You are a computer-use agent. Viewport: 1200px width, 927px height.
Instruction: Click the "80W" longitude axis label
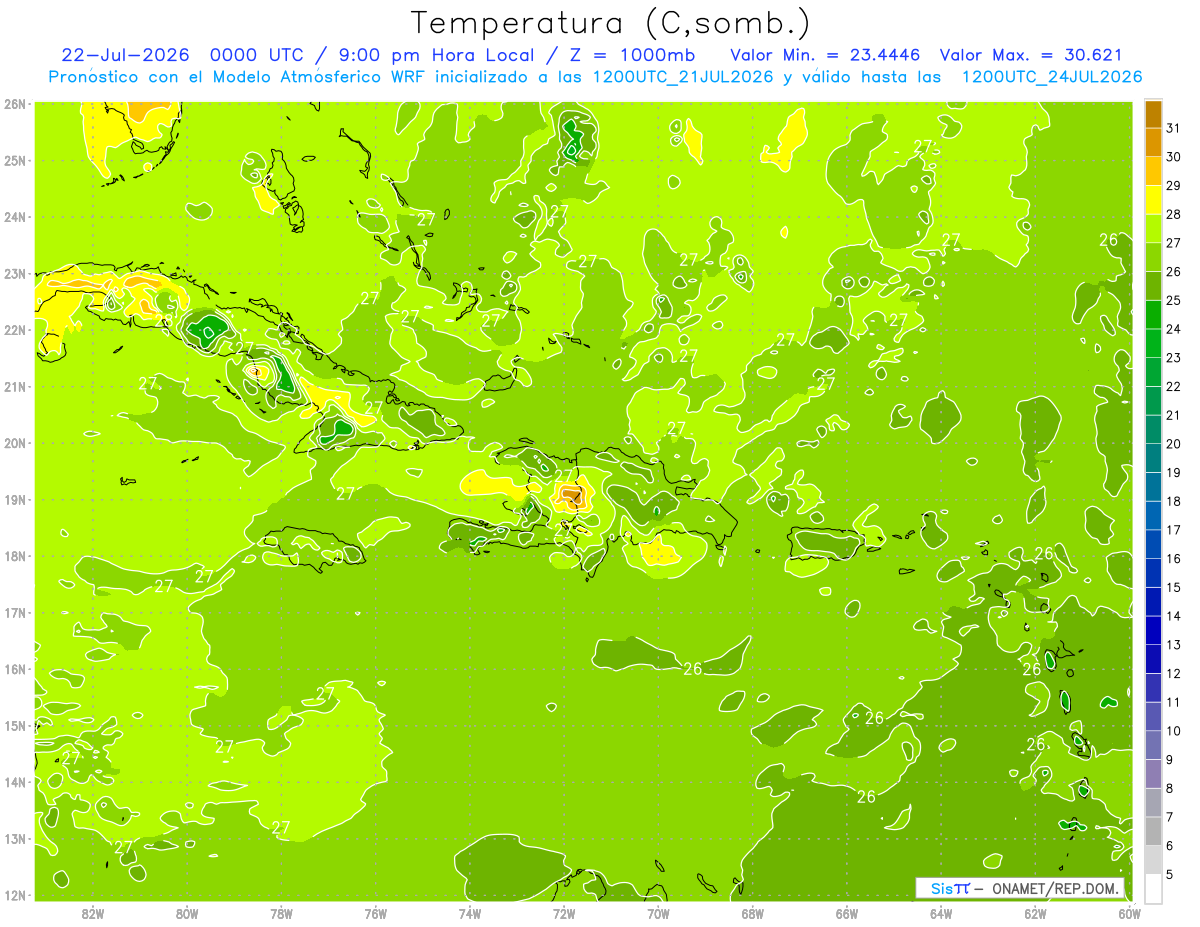click(186, 913)
